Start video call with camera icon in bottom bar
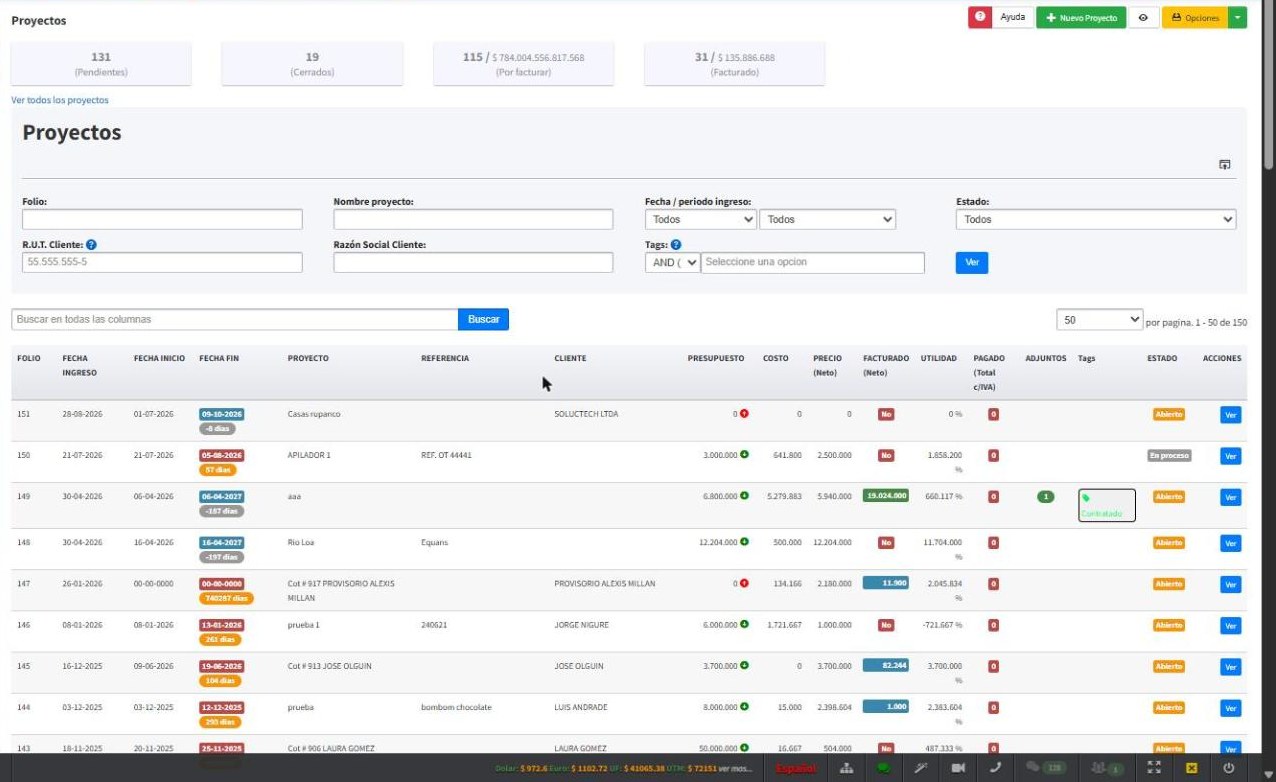The image size is (1276, 782). coord(958,768)
